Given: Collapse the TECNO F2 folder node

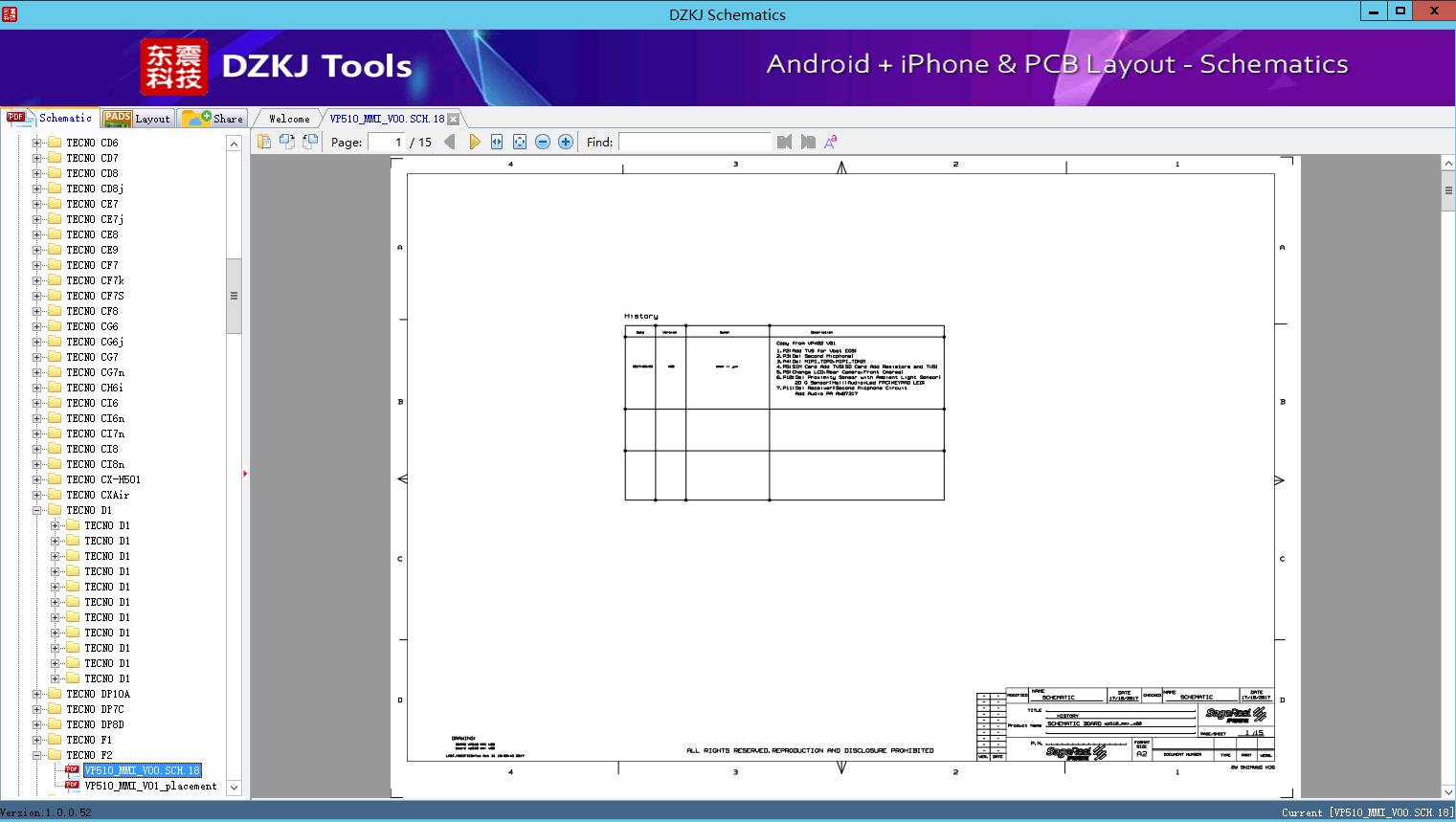Looking at the screenshot, I should (x=37, y=755).
